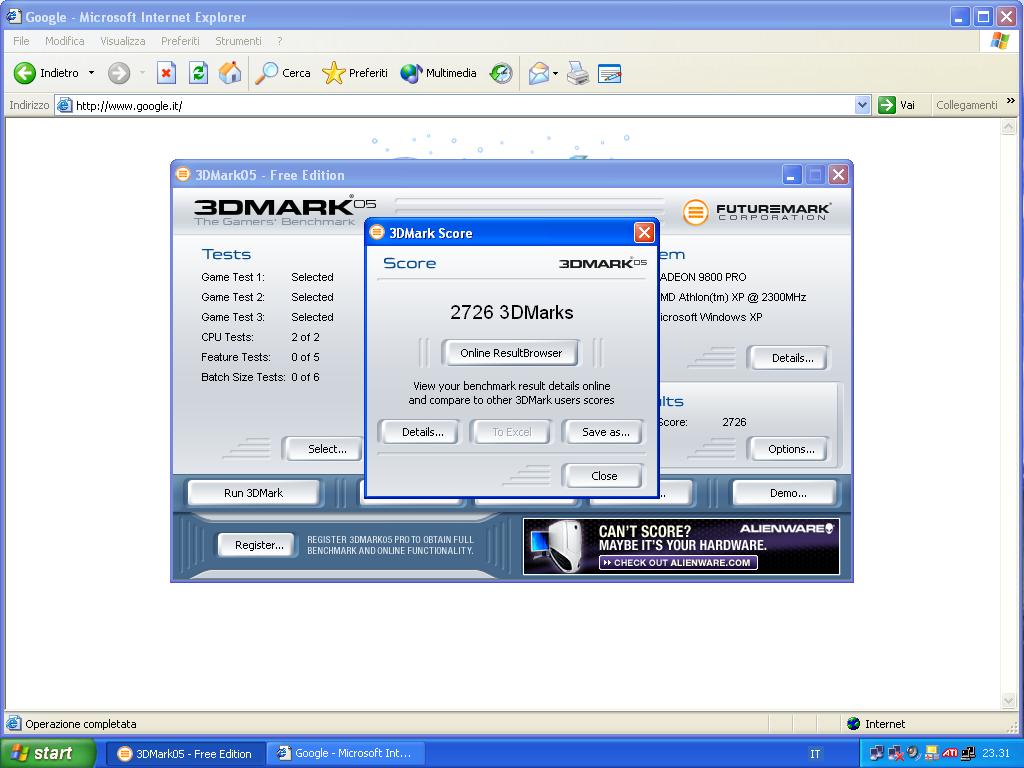Expand the Mail button dropdown arrow
Viewport: 1024px width, 768px height.
[x=555, y=73]
